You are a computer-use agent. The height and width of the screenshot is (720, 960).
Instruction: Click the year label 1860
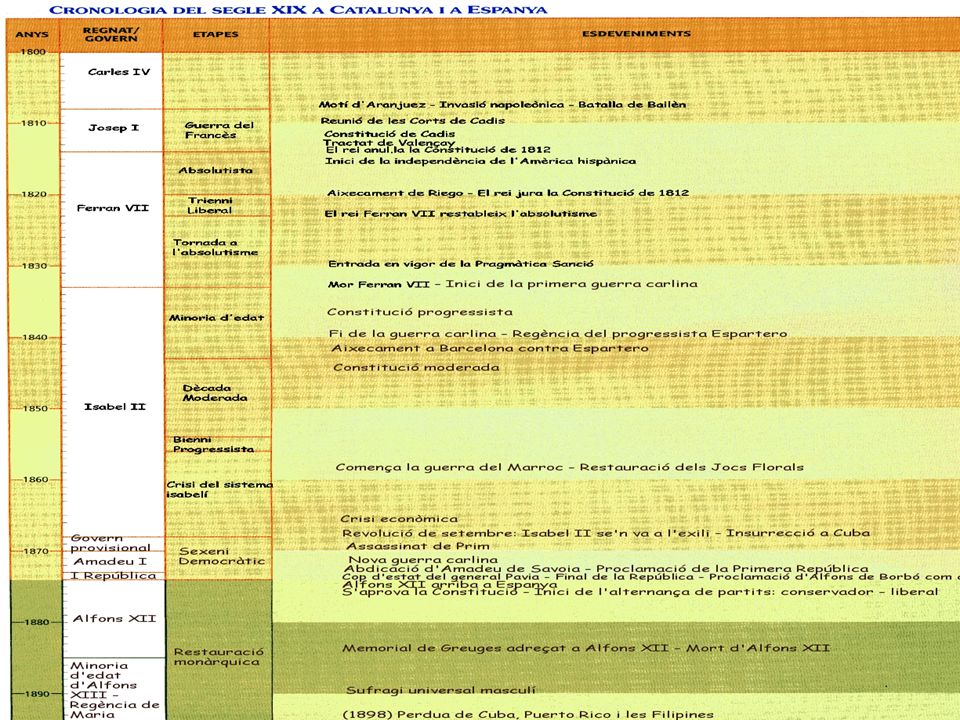click(33, 480)
